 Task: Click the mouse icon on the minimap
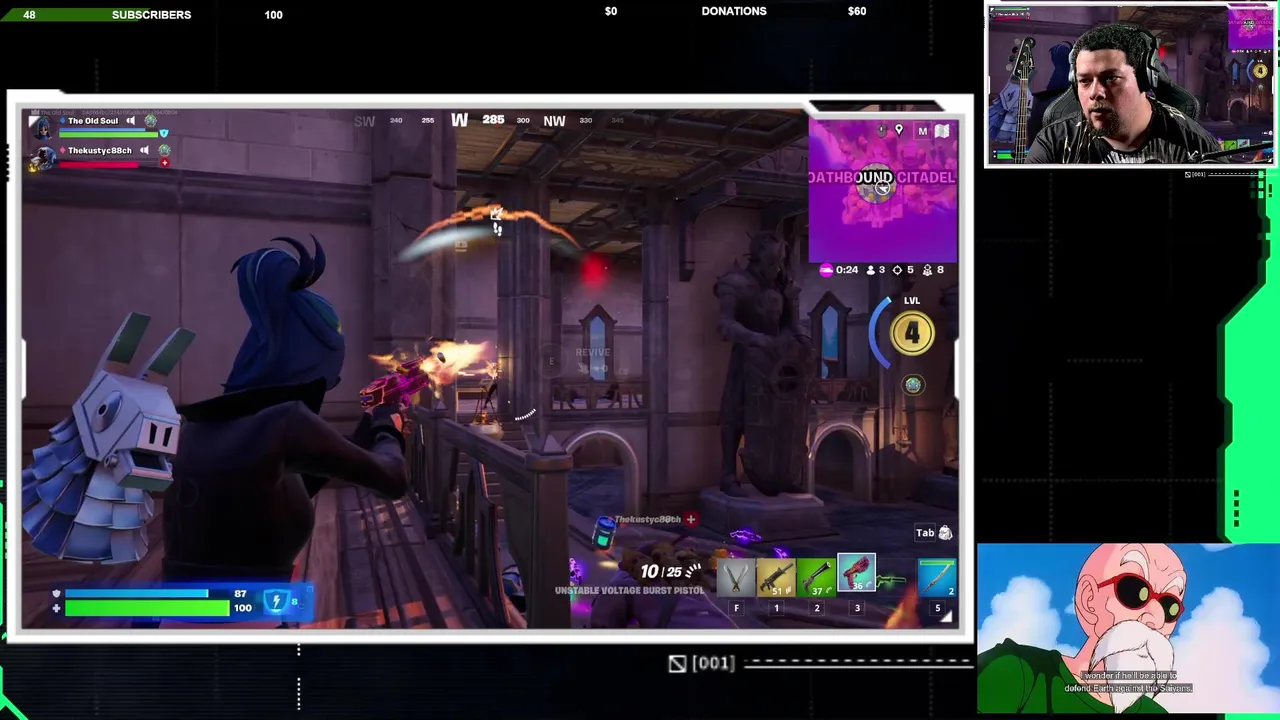tap(882, 130)
